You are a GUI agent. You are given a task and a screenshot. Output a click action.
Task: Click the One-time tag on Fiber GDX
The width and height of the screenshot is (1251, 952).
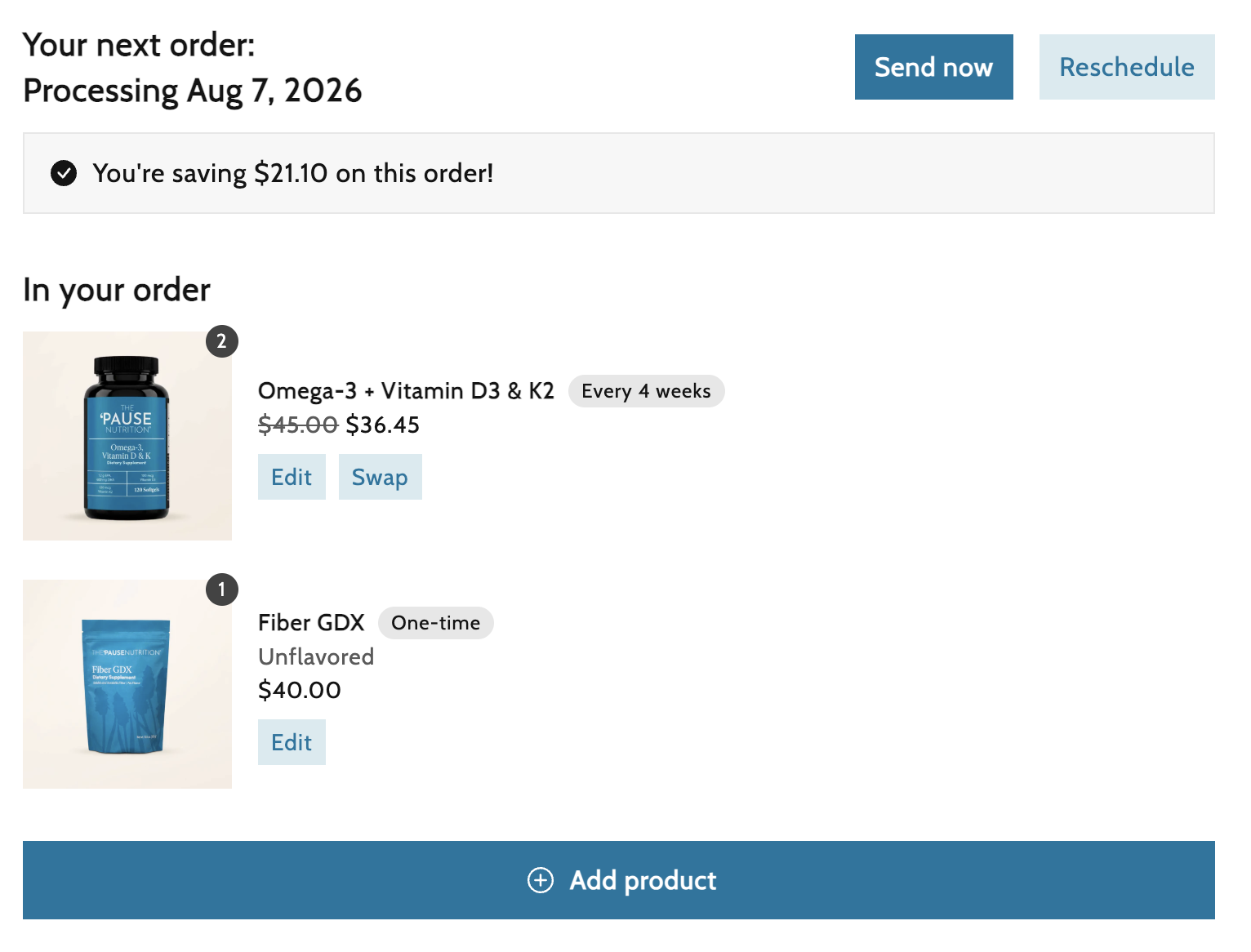click(x=435, y=623)
